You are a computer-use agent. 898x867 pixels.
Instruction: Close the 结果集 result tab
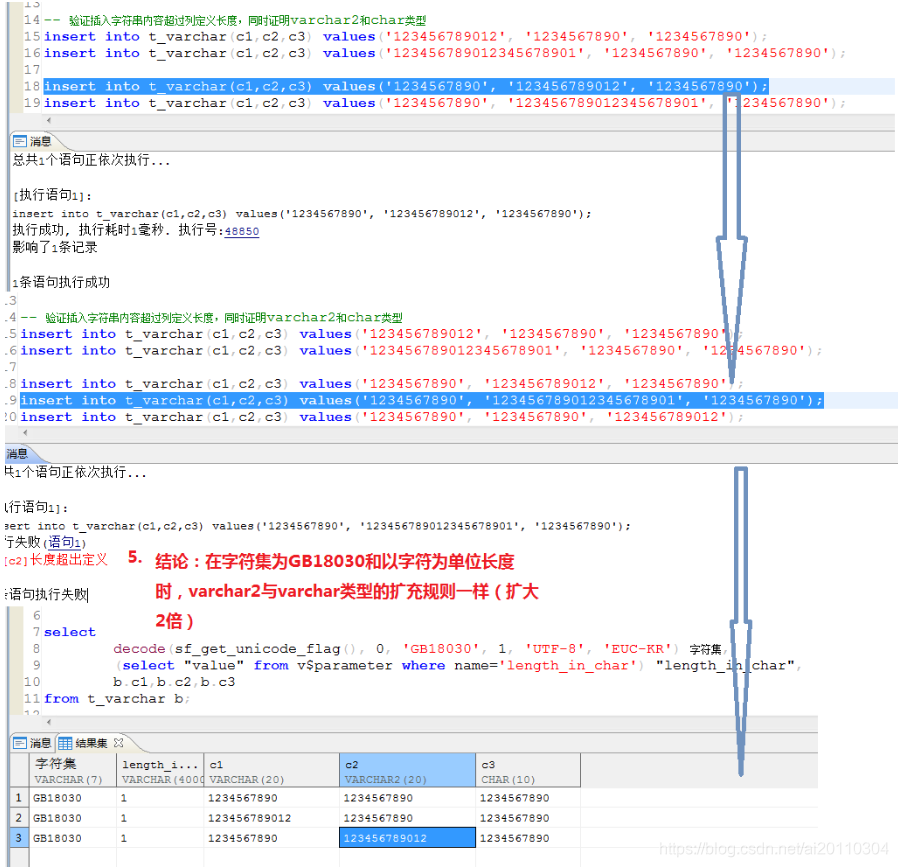119,743
